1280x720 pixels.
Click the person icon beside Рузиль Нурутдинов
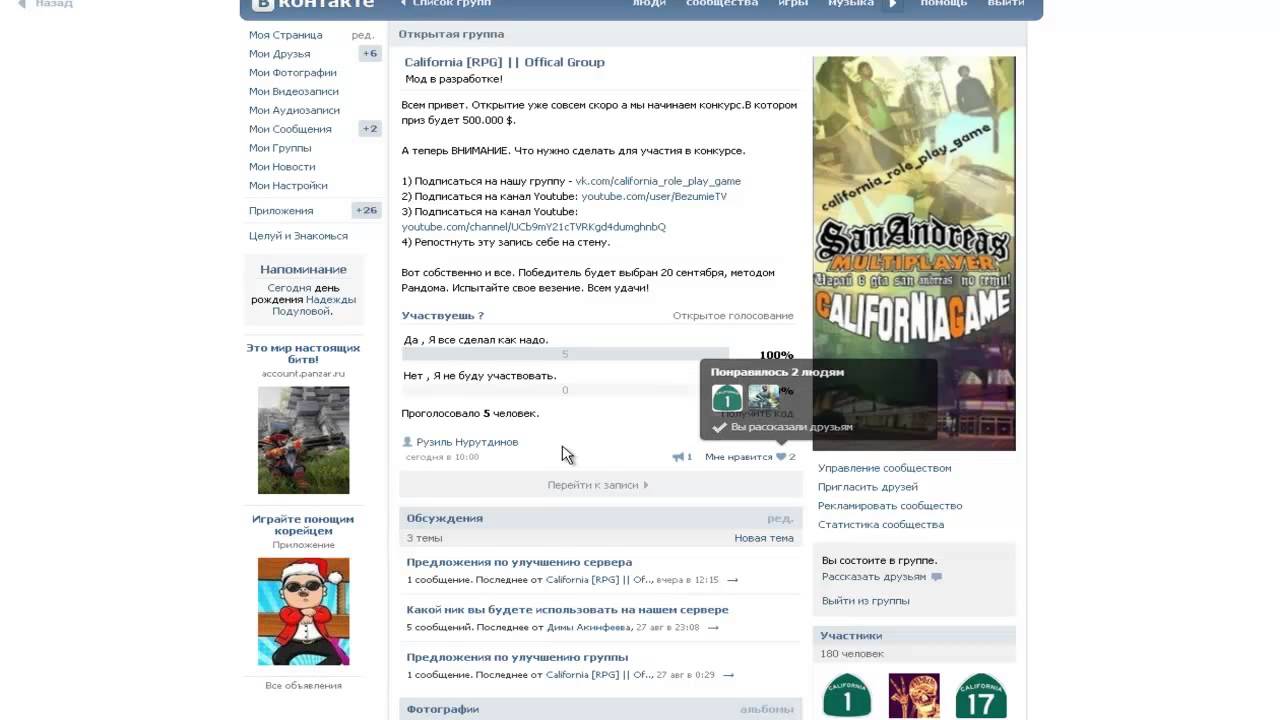click(x=407, y=442)
